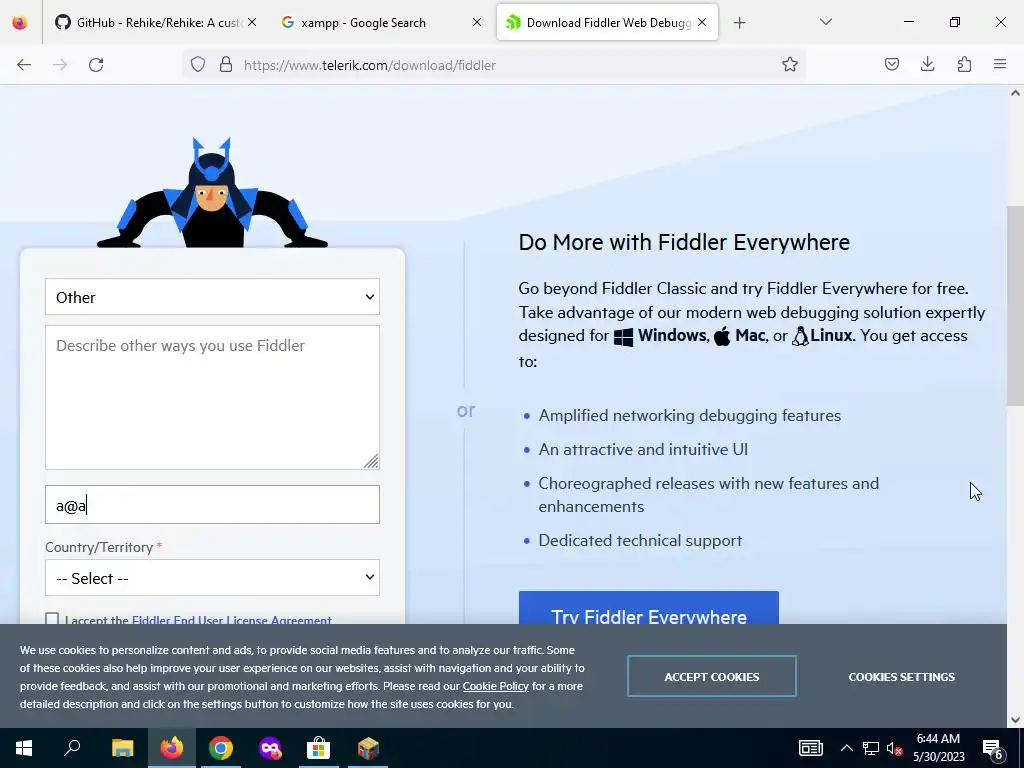Click the ACCEPT COOKIES button
Image resolution: width=1024 pixels, height=768 pixels.
coord(711,677)
